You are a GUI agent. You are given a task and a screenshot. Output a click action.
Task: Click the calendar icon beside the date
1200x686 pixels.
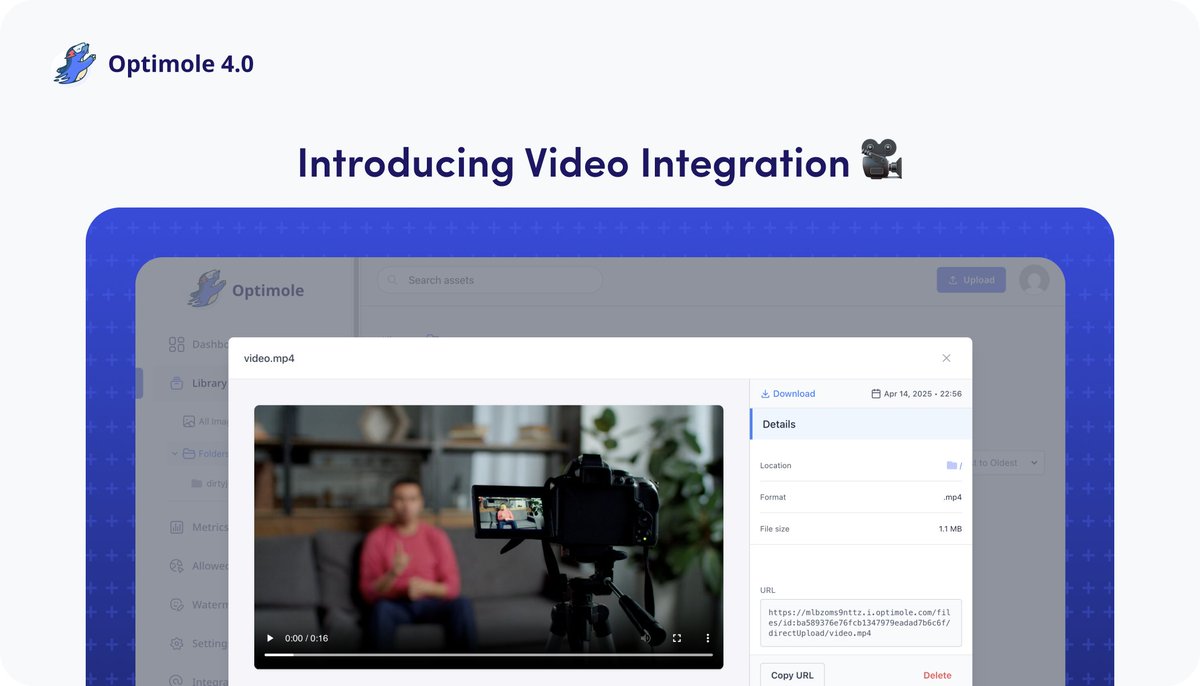pos(876,394)
